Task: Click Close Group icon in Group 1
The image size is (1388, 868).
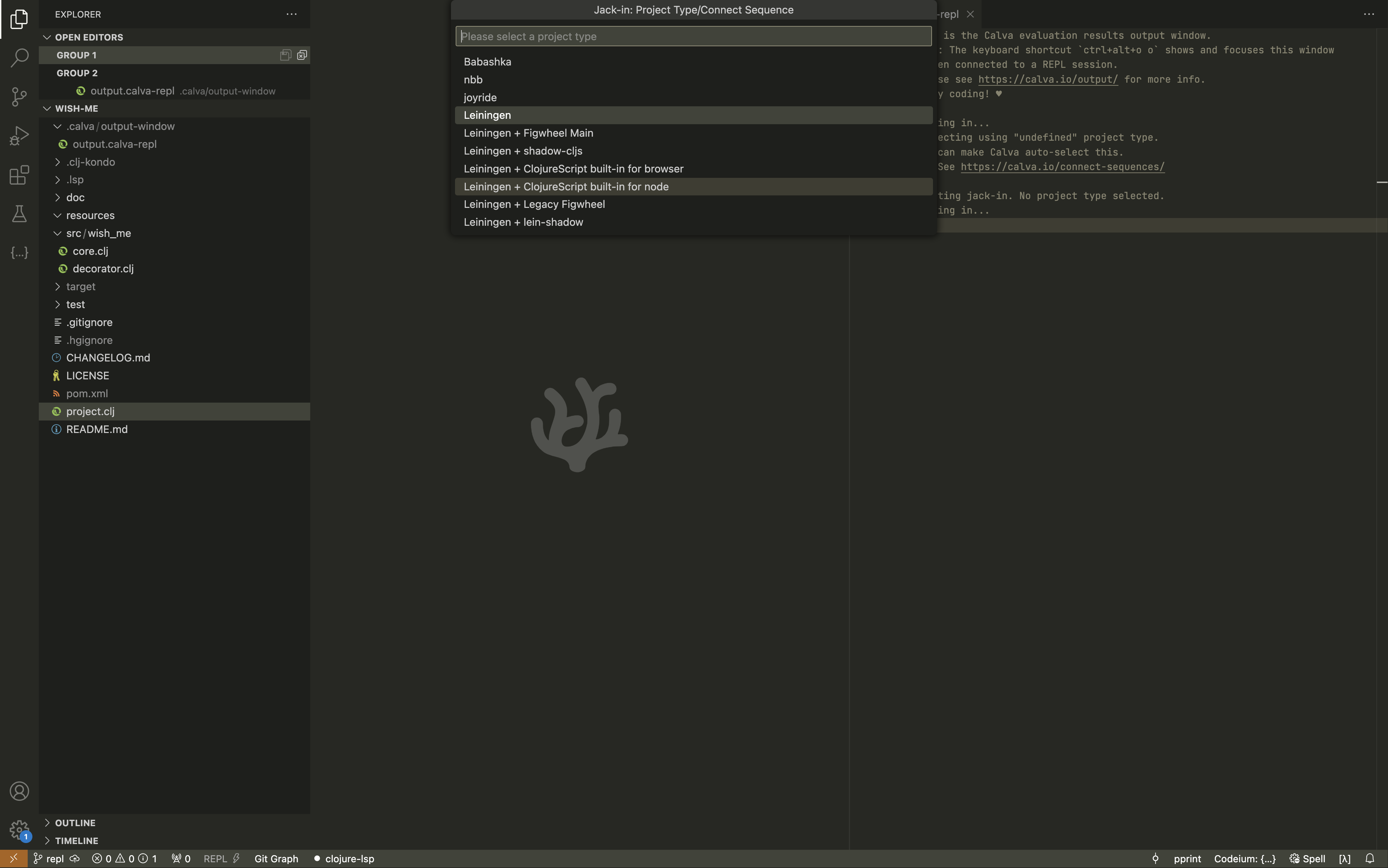Action: tap(302, 55)
